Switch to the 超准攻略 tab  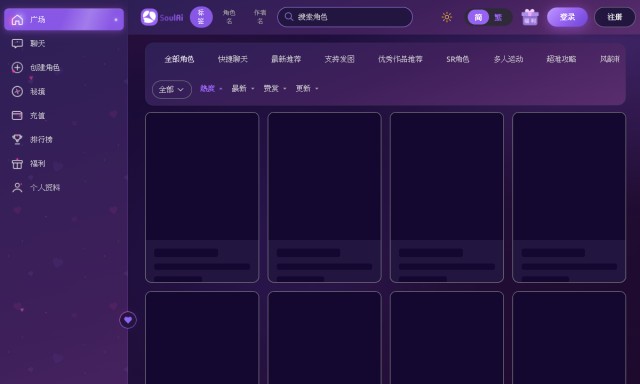pos(561,59)
